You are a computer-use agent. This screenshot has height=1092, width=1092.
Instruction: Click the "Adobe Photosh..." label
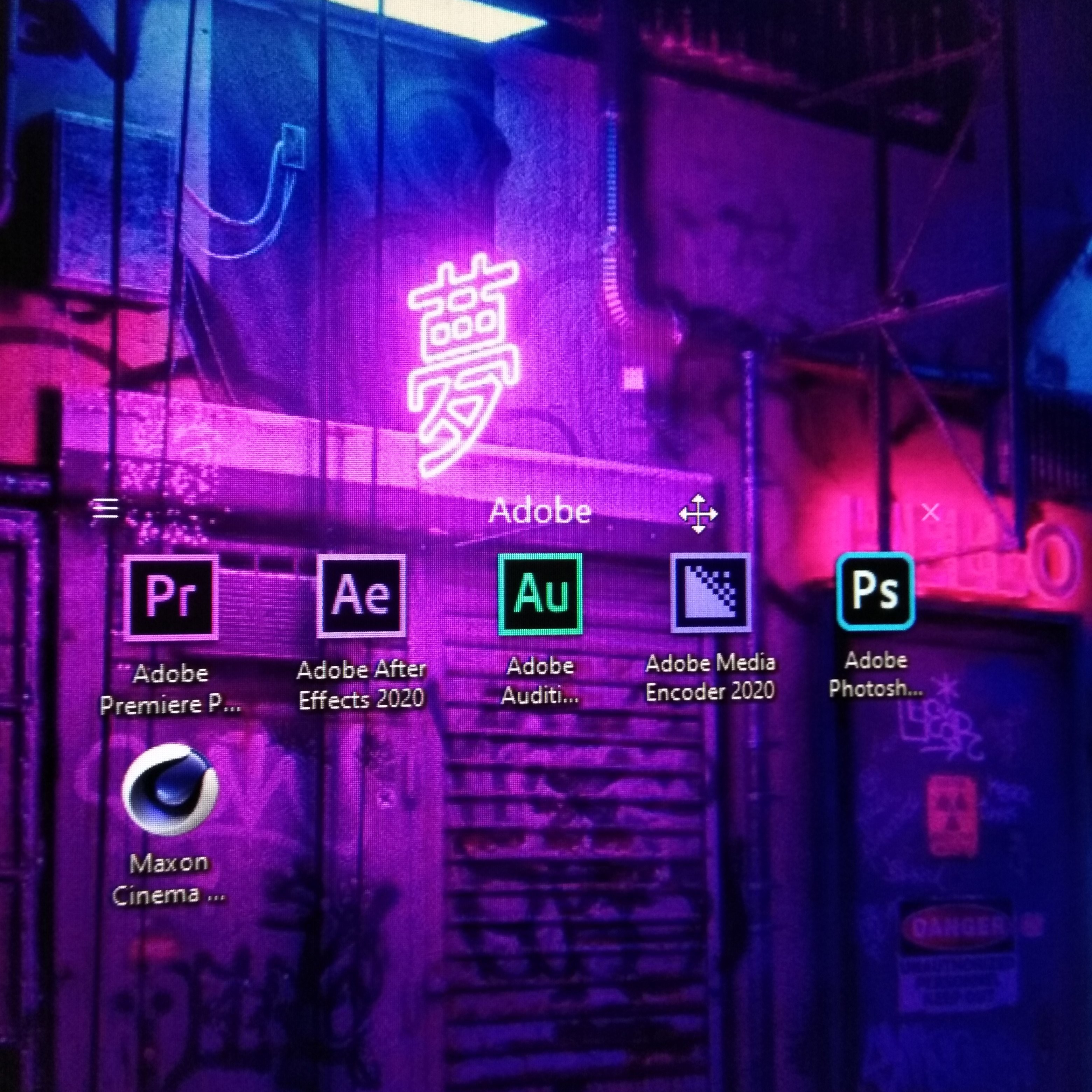875,674
